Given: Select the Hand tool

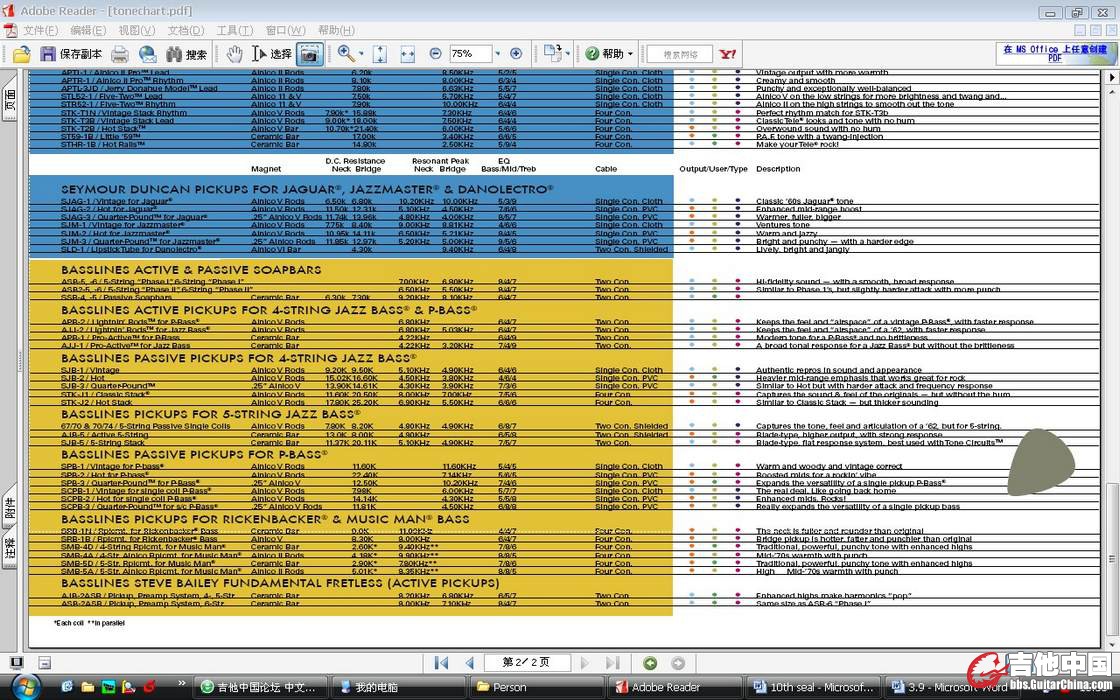Looking at the screenshot, I should pyautogui.click(x=234, y=54).
